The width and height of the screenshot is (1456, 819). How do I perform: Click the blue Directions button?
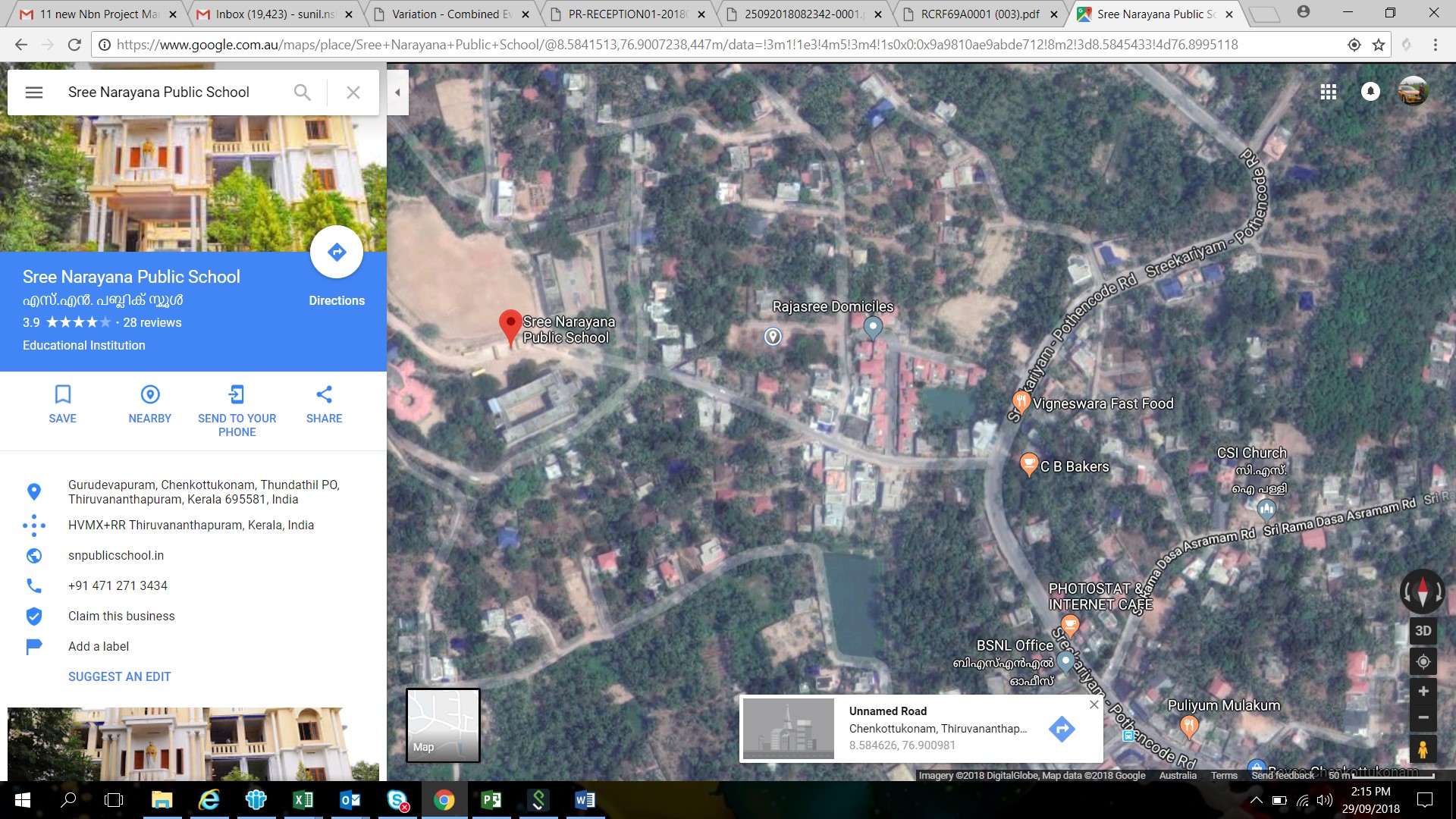coord(337,253)
